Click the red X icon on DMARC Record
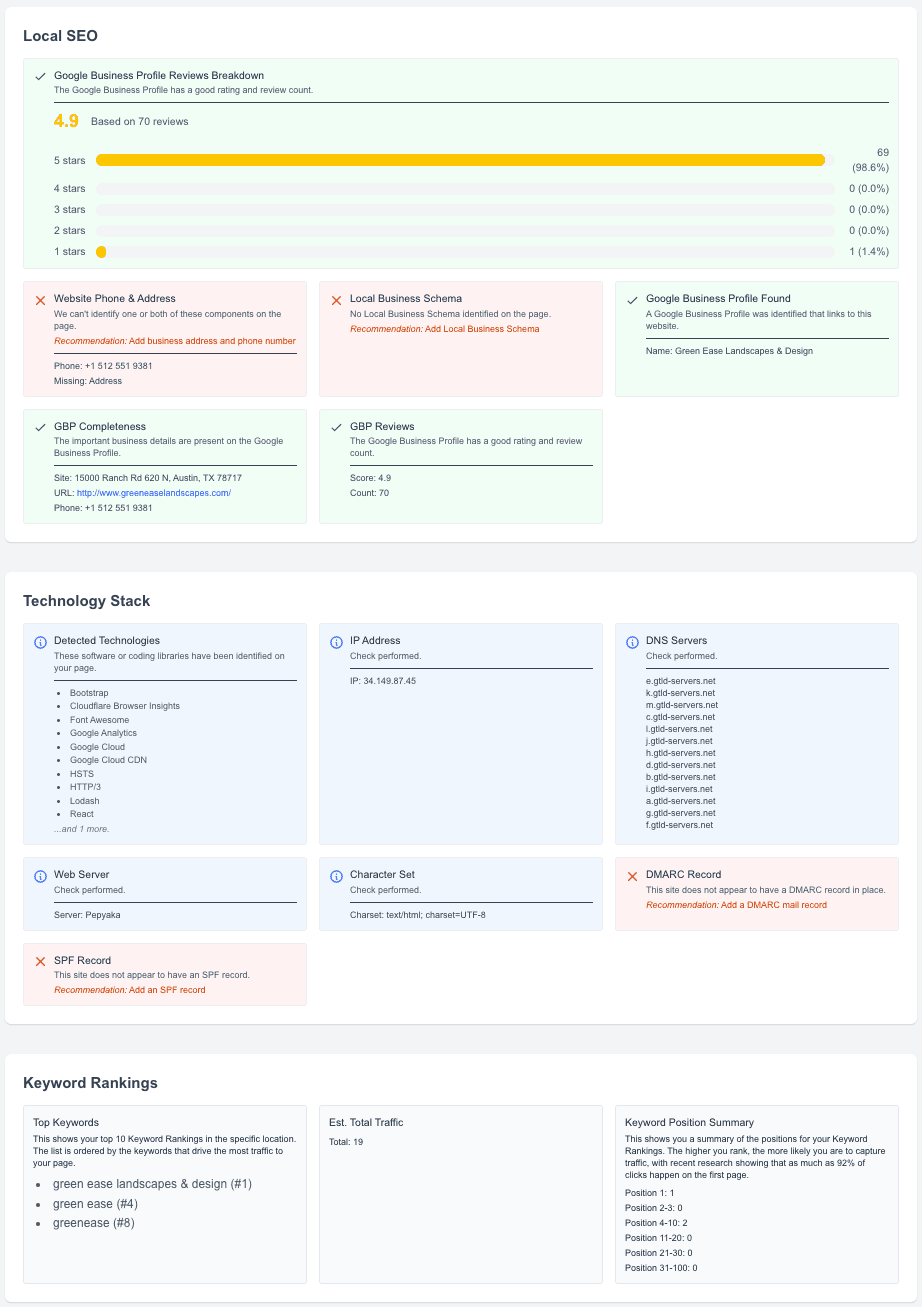This screenshot has width=922, height=1307. [x=631, y=875]
